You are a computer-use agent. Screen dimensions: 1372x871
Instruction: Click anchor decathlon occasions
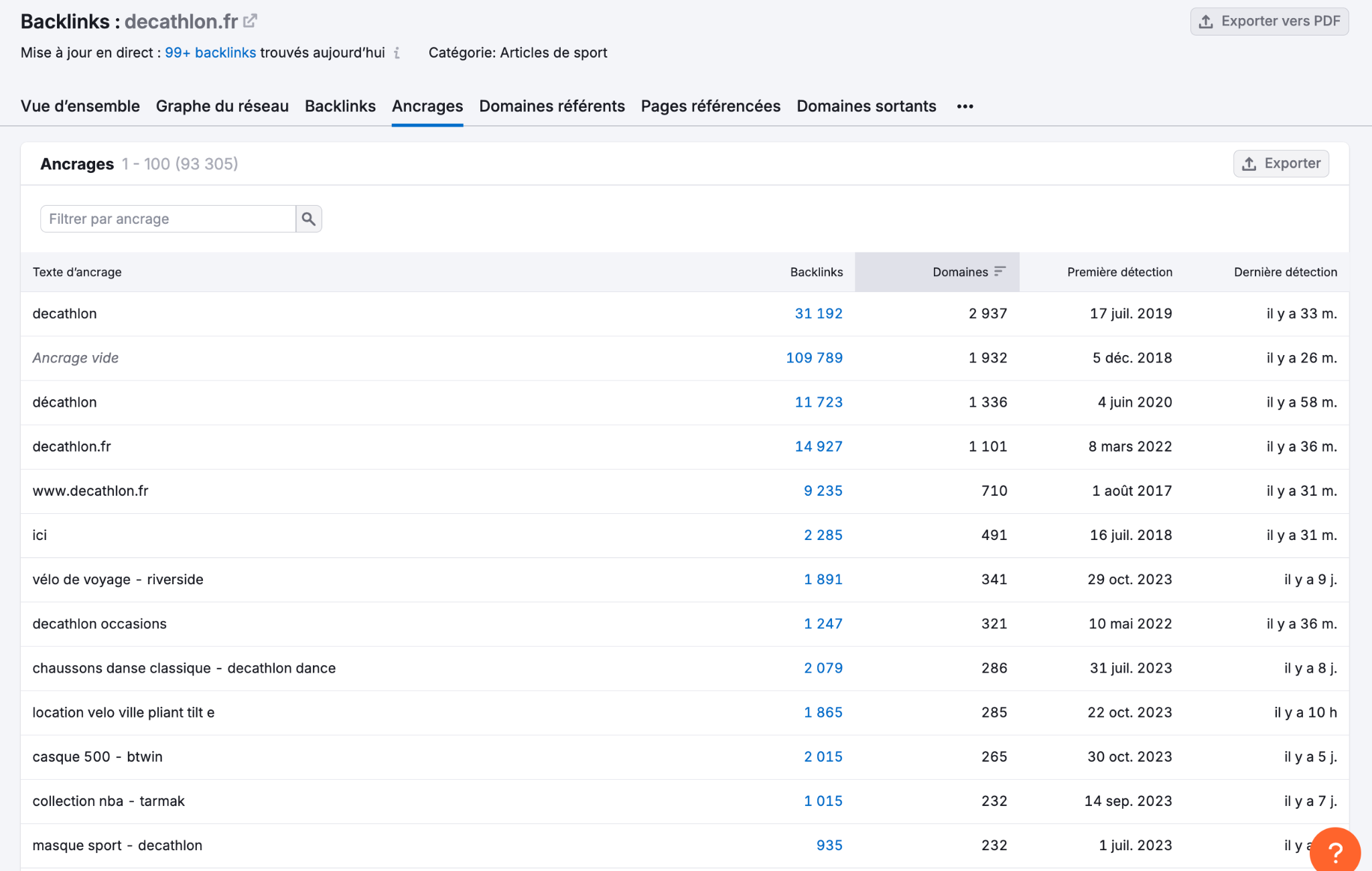(99, 623)
